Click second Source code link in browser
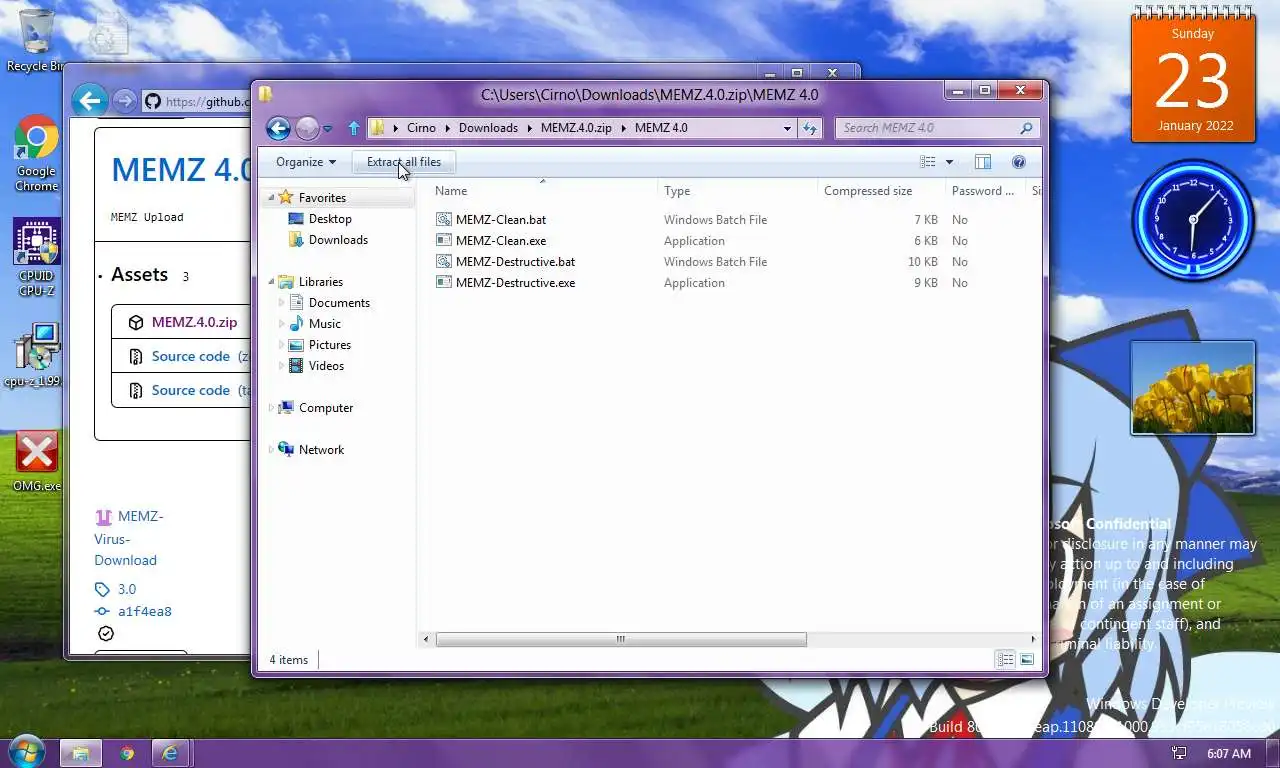Image resolution: width=1280 pixels, height=768 pixels. click(x=191, y=390)
